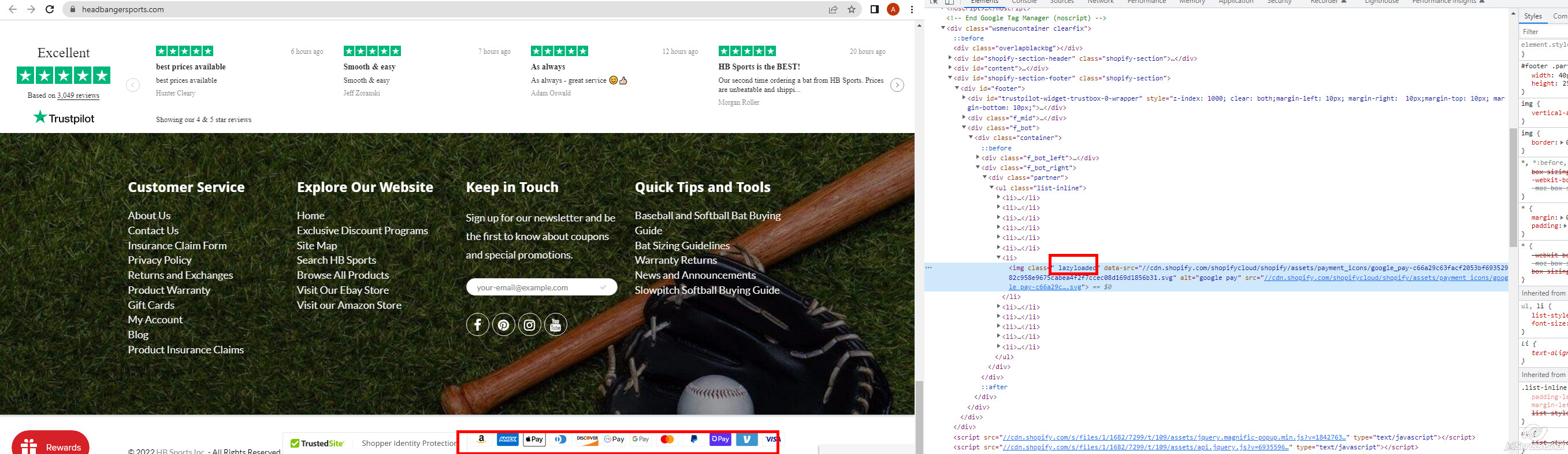
Task: Click the Venmo payment icon
Action: pyautogui.click(x=747, y=440)
